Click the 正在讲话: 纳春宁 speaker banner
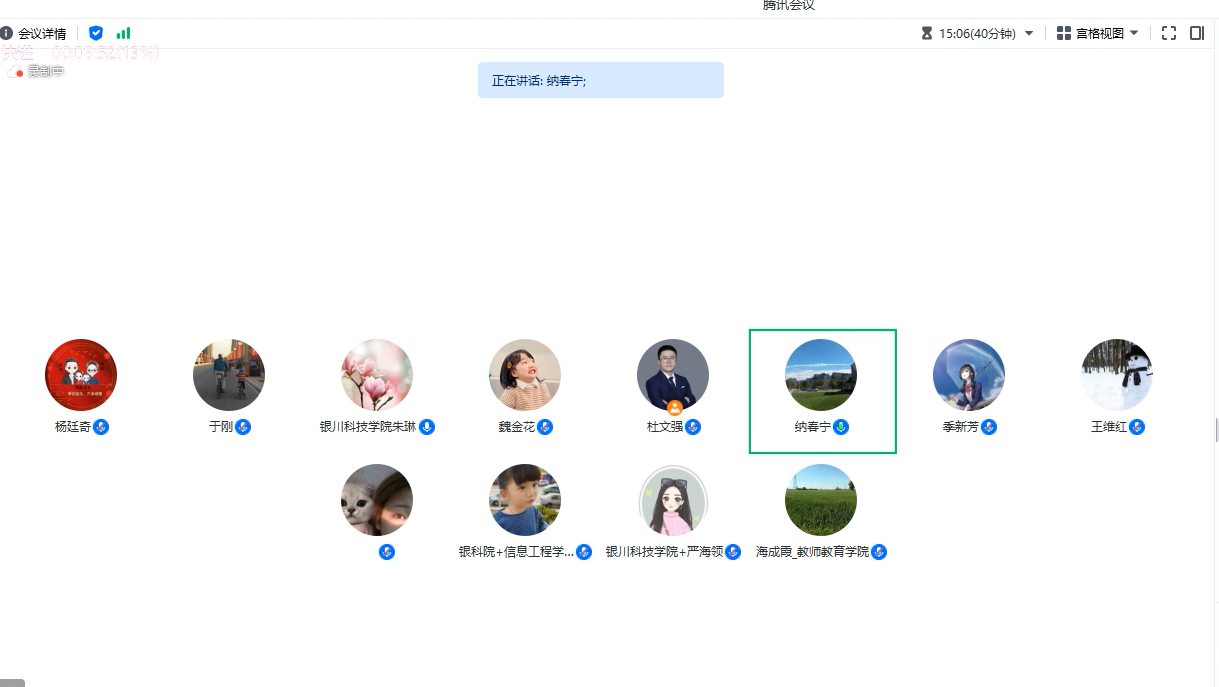The image size is (1219, 687). click(x=600, y=80)
